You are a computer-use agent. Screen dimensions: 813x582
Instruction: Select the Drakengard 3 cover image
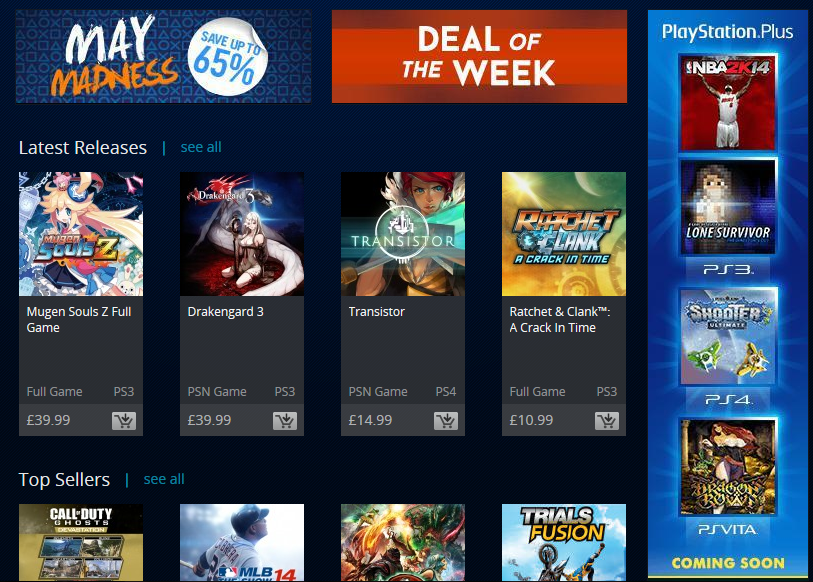[x=242, y=234]
